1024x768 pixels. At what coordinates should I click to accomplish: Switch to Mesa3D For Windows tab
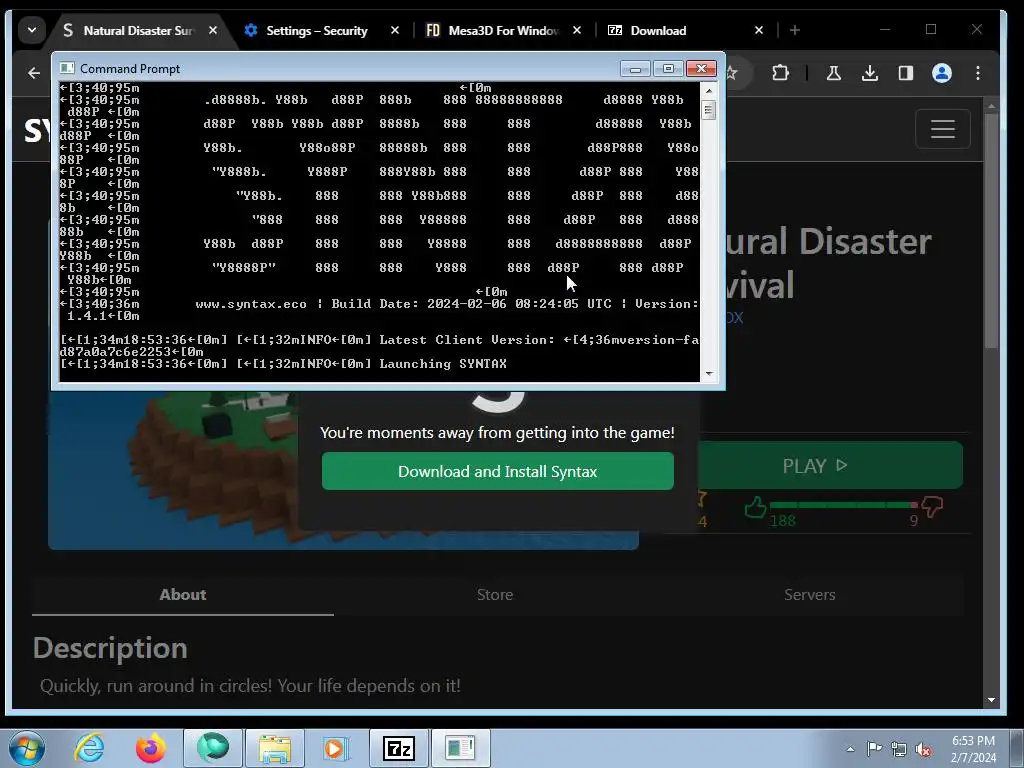[503, 31]
